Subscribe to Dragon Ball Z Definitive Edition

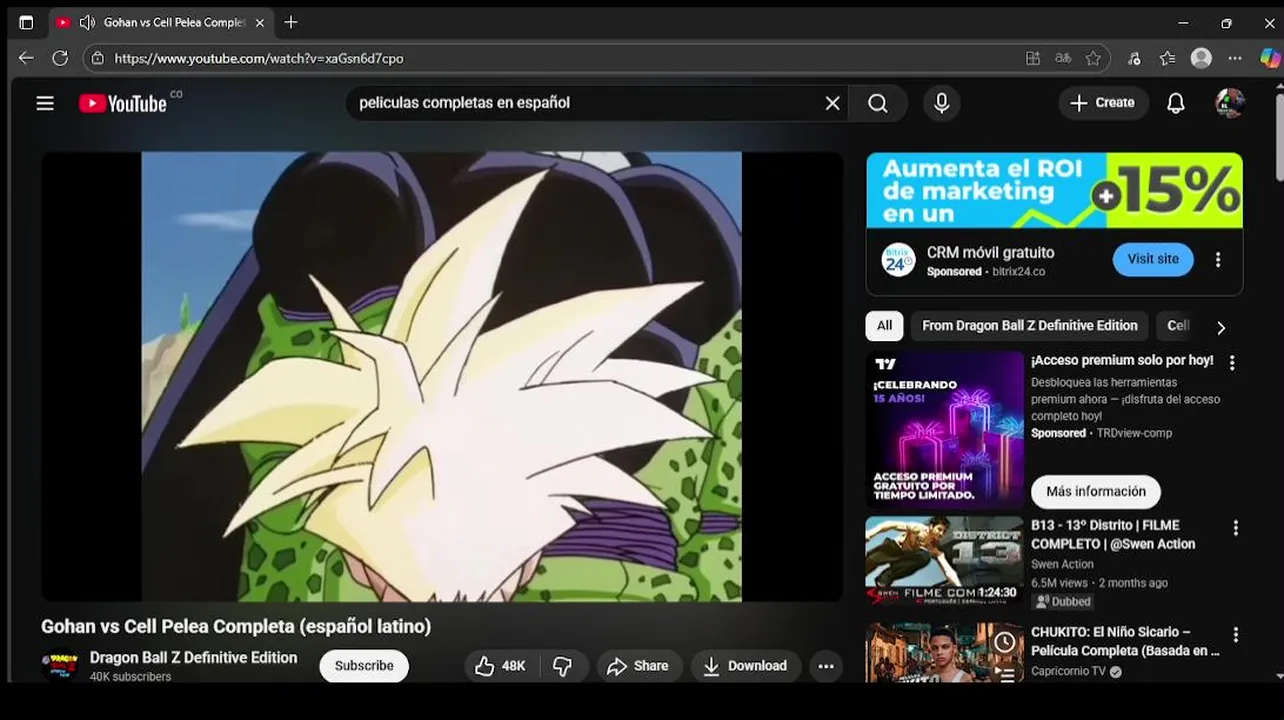[364, 666]
